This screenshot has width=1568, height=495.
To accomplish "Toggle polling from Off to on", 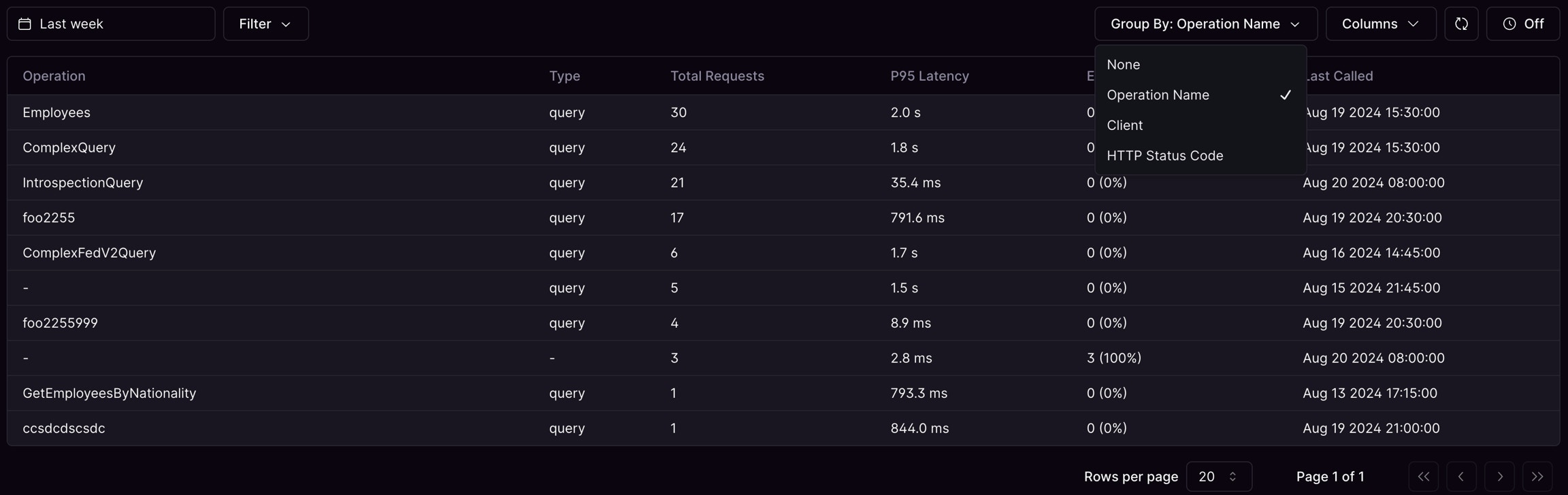I will tap(1522, 23).
